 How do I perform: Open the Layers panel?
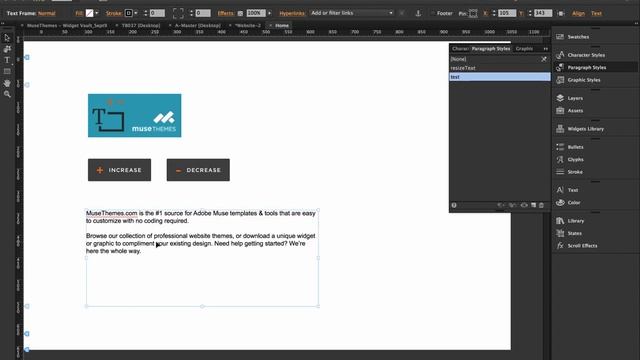pos(575,98)
